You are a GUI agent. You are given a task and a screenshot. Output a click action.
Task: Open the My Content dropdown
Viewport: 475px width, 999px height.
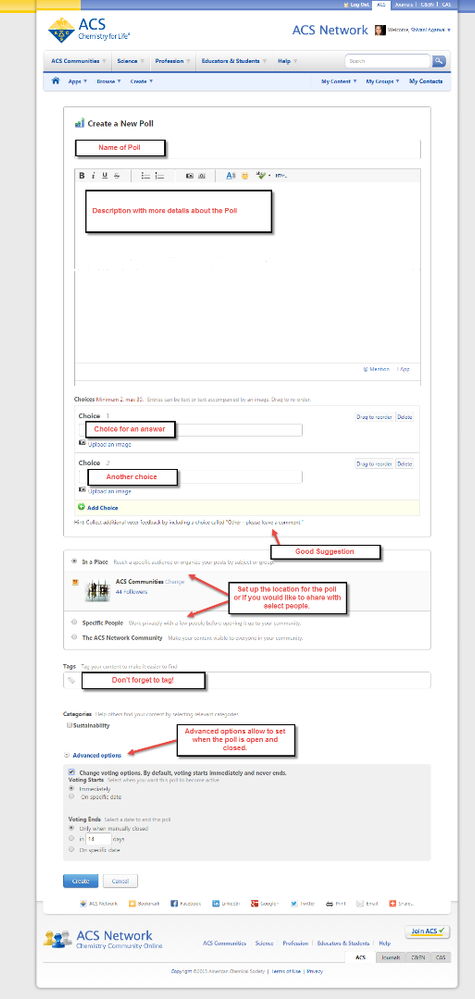pos(339,82)
